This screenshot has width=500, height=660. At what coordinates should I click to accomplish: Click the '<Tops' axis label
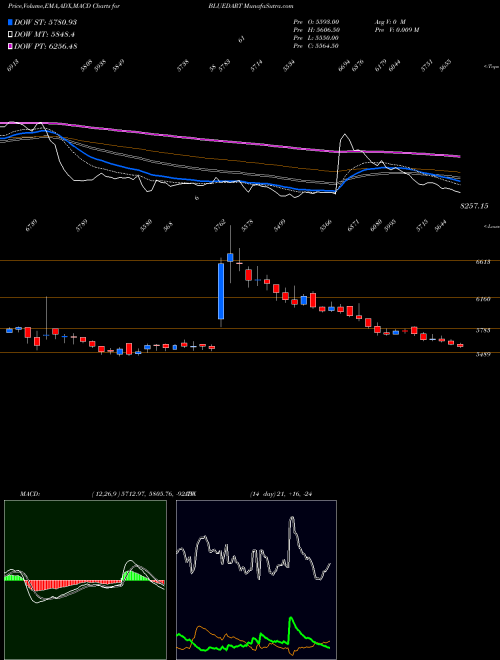pyautogui.click(x=492, y=66)
